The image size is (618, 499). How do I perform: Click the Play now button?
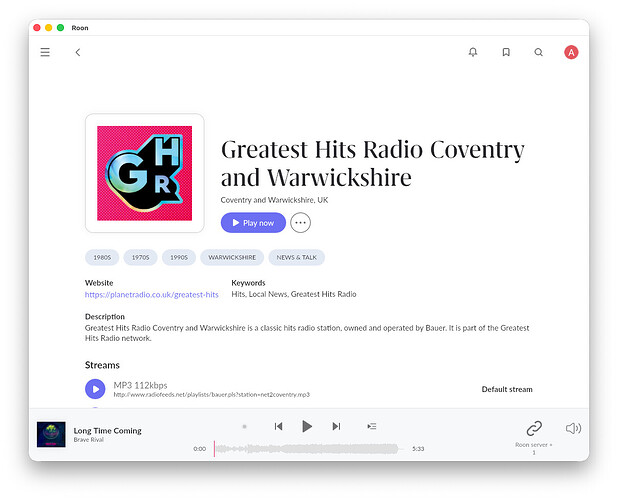[x=253, y=223]
